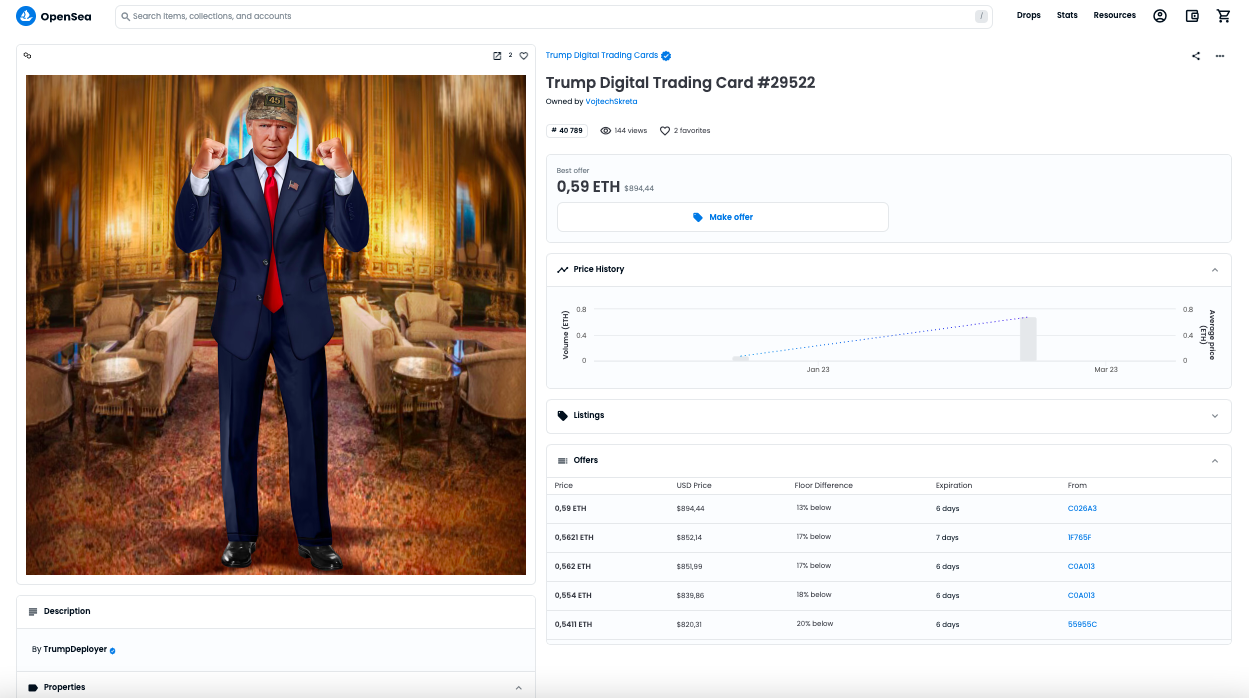This screenshot has height=698, width=1249.
Task: Click the Expiration column header
Action: tap(954, 486)
